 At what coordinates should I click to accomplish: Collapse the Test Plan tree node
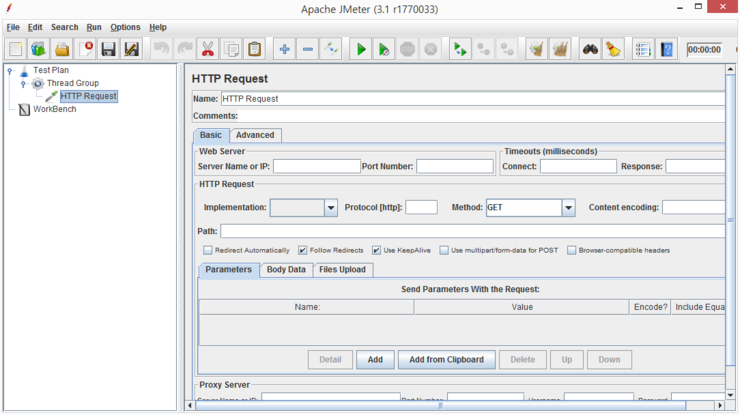pyautogui.click(x=9, y=70)
